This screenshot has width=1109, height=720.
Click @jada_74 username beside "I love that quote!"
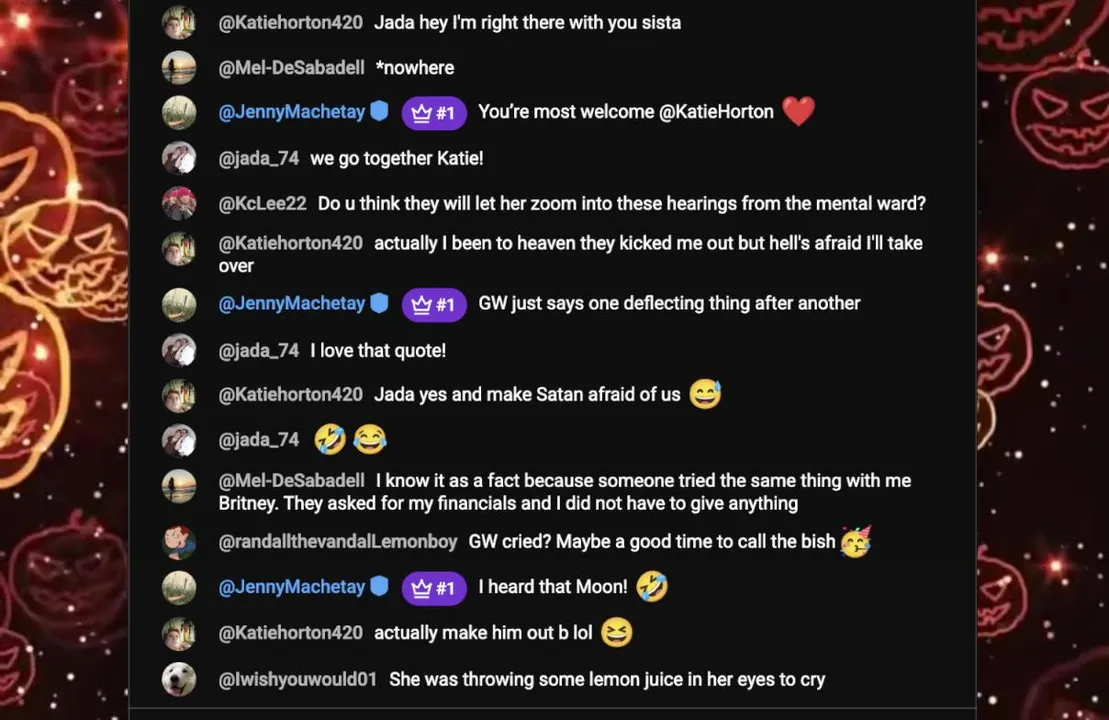(259, 351)
